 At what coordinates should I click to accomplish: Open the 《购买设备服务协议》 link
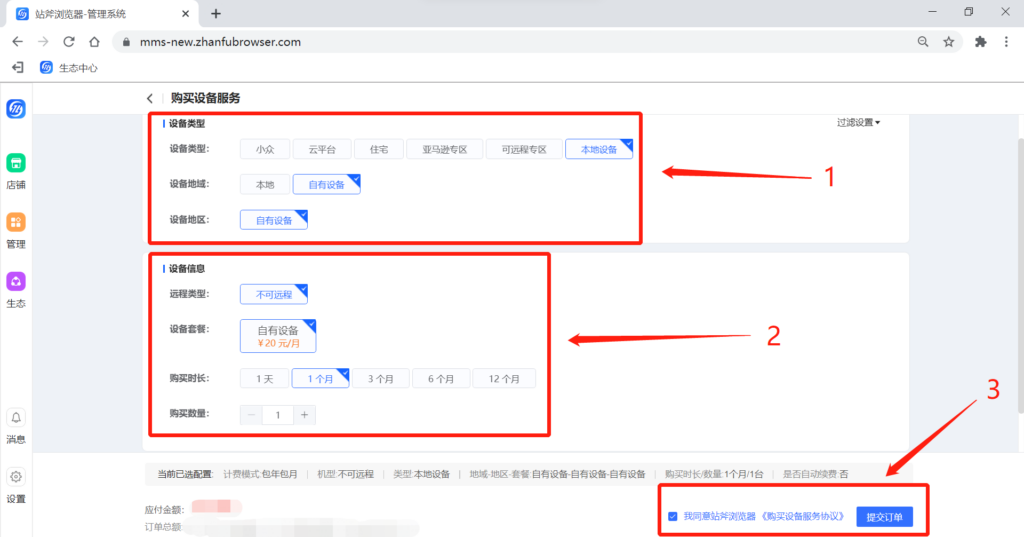804,517
